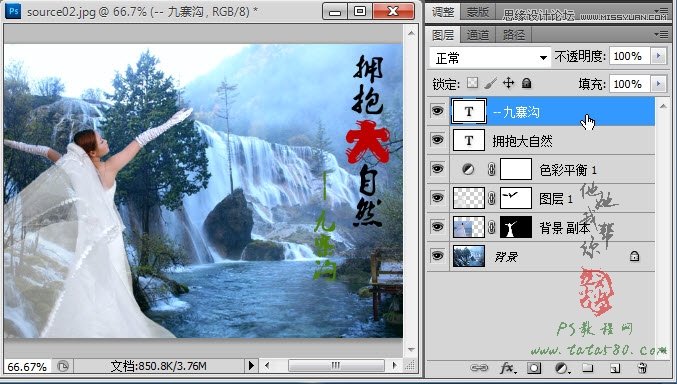Hide the 背景 layer
This screenshot has width=677, height=384.
tap(437, 255)
